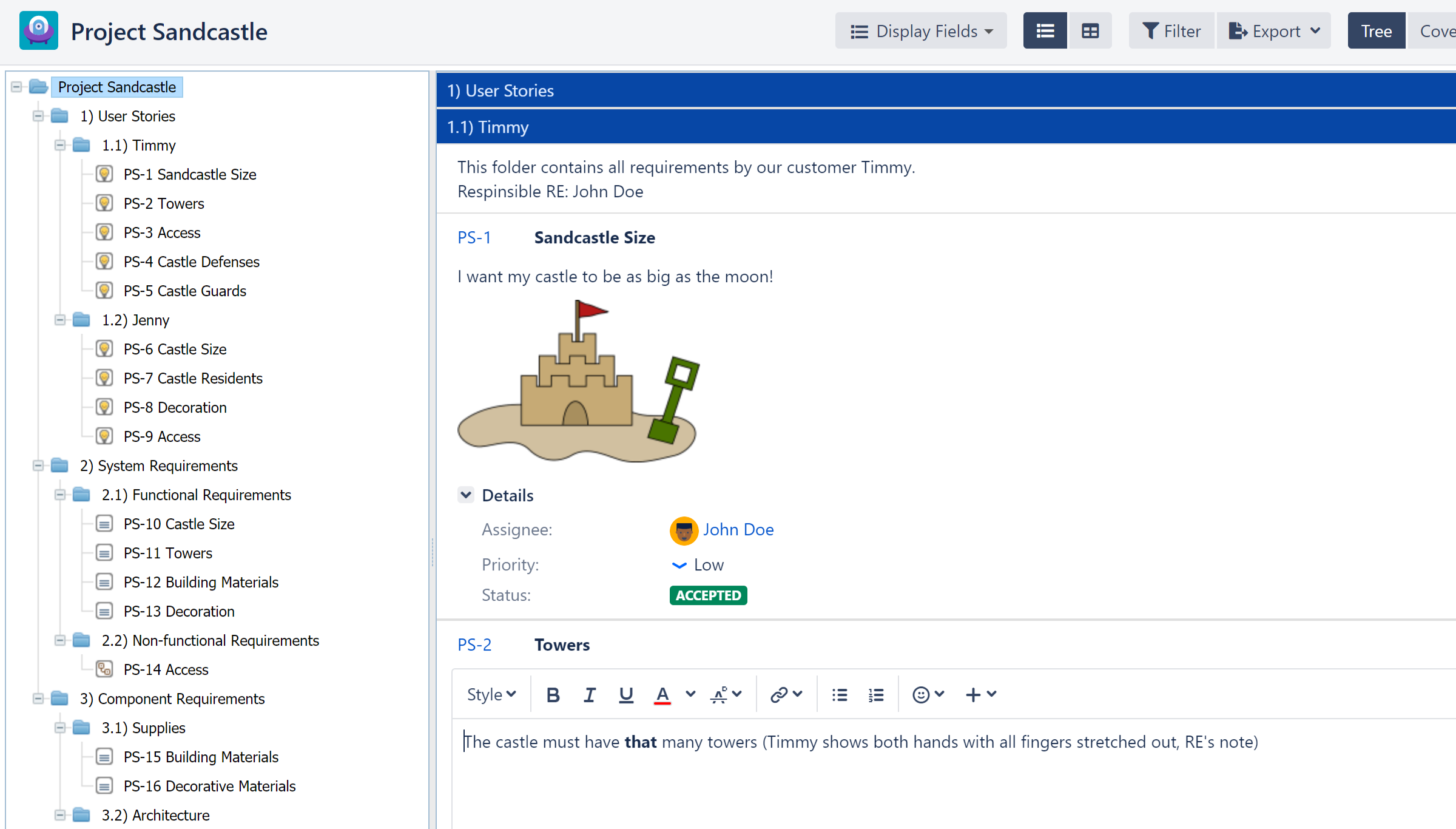Image resolution: width=1456 pixels, height=829 pixels.
Task: Open the PS-1 issue link
Action: coord(474,238)
